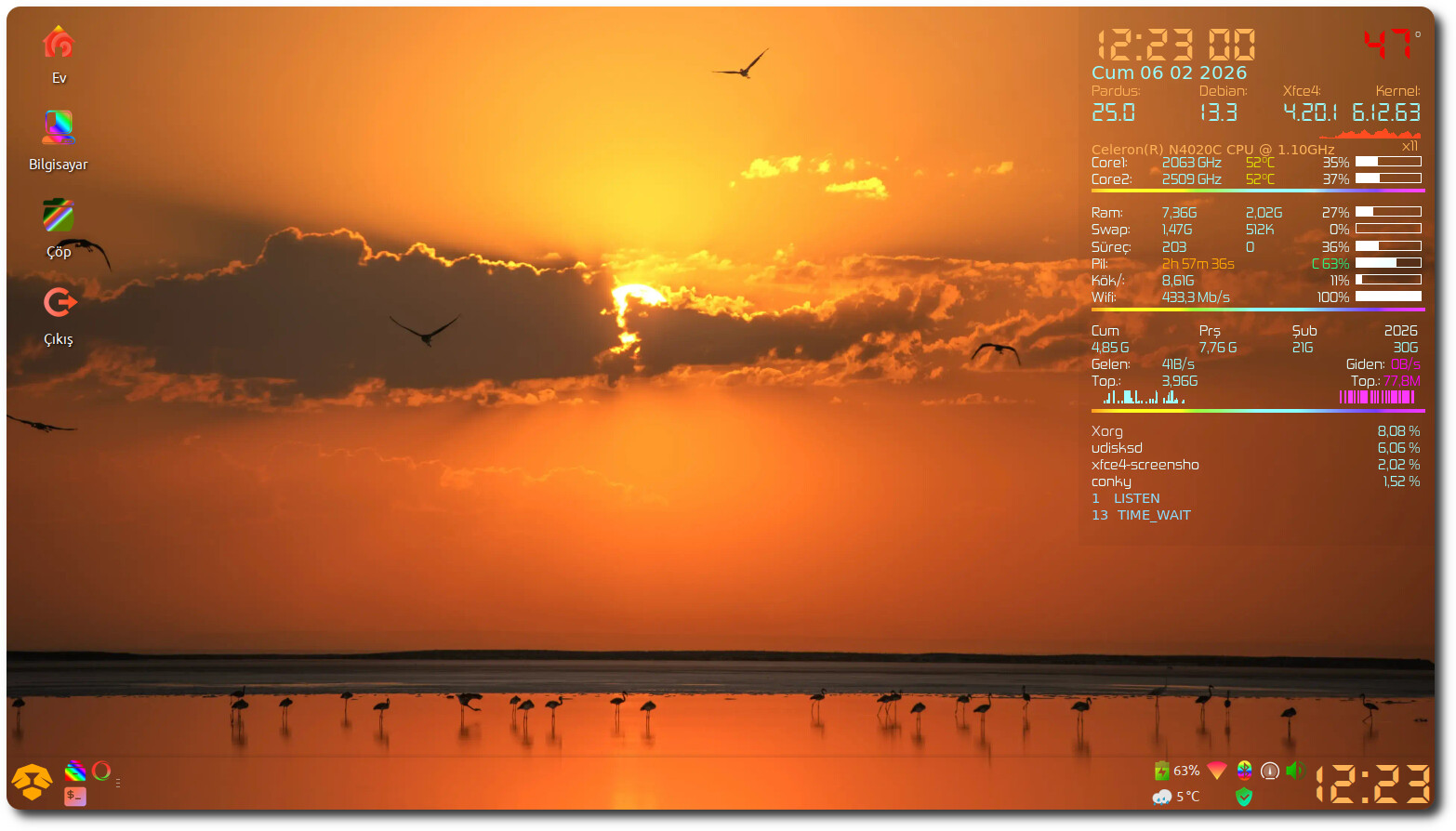1456x831 pixels.
Task: Open the Bluetooth tray icon
Action: click(1244, 771)
